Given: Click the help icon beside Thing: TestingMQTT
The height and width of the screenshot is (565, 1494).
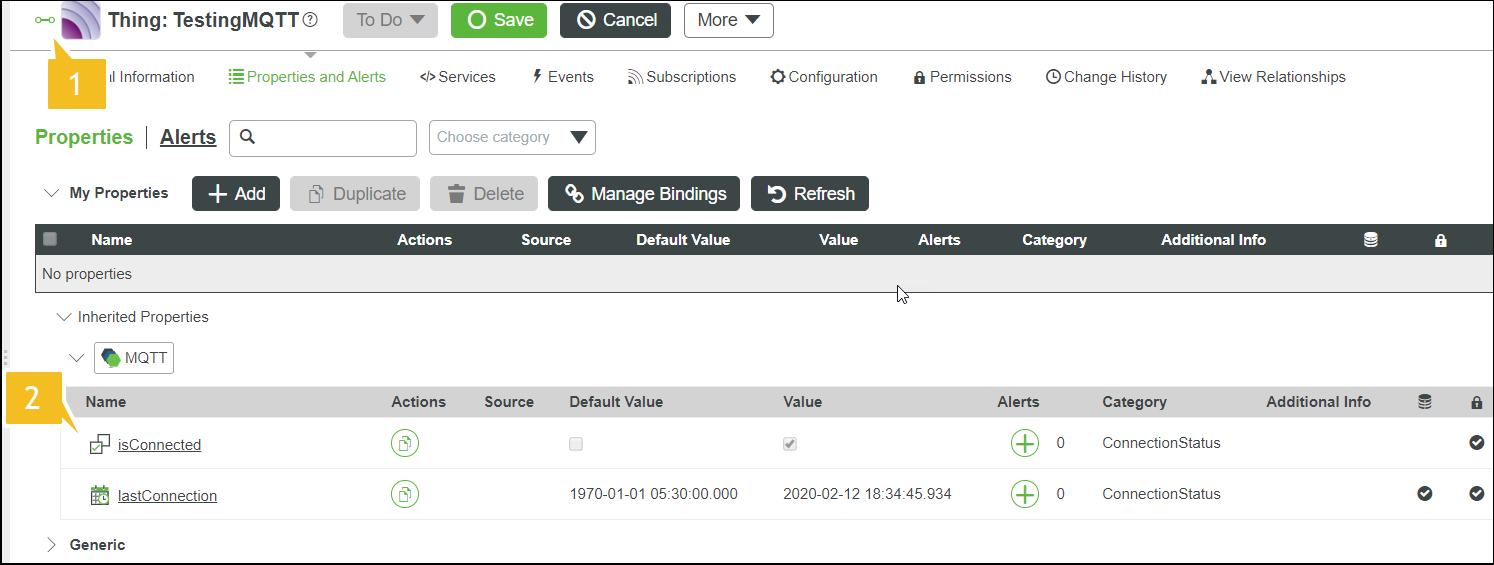Looking at the screenshot, I should [x=310, y=20].
